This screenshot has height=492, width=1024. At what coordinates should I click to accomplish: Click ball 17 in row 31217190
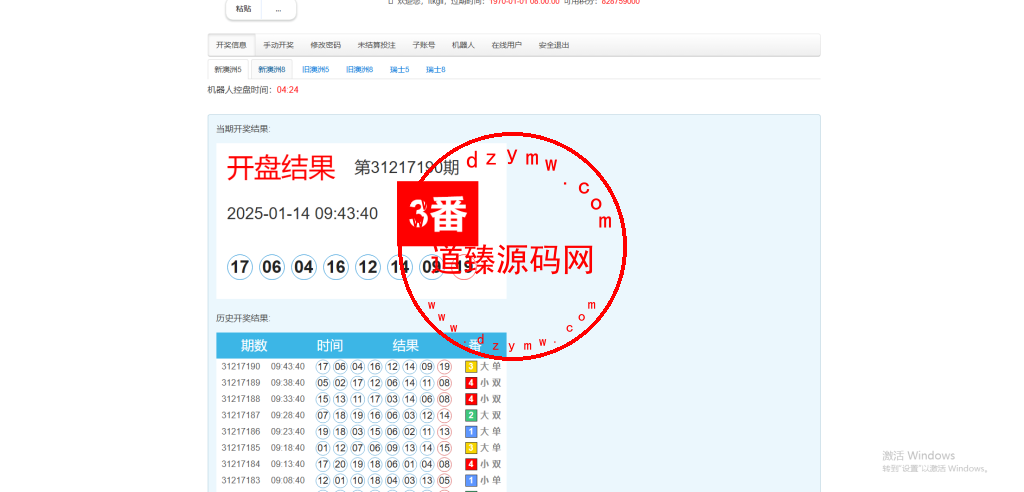[323, 367]
